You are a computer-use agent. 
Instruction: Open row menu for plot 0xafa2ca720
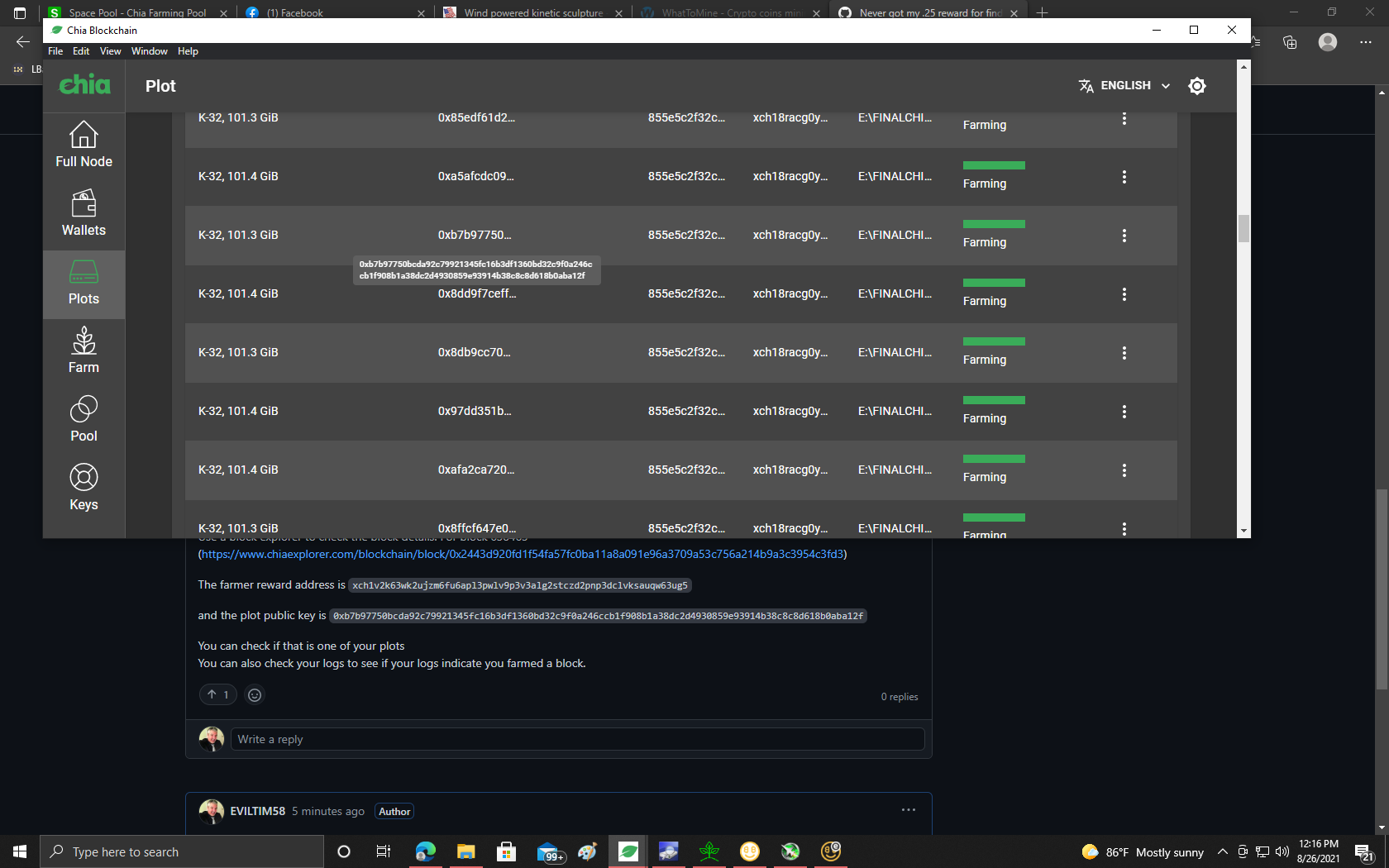tap(1124, 470)
